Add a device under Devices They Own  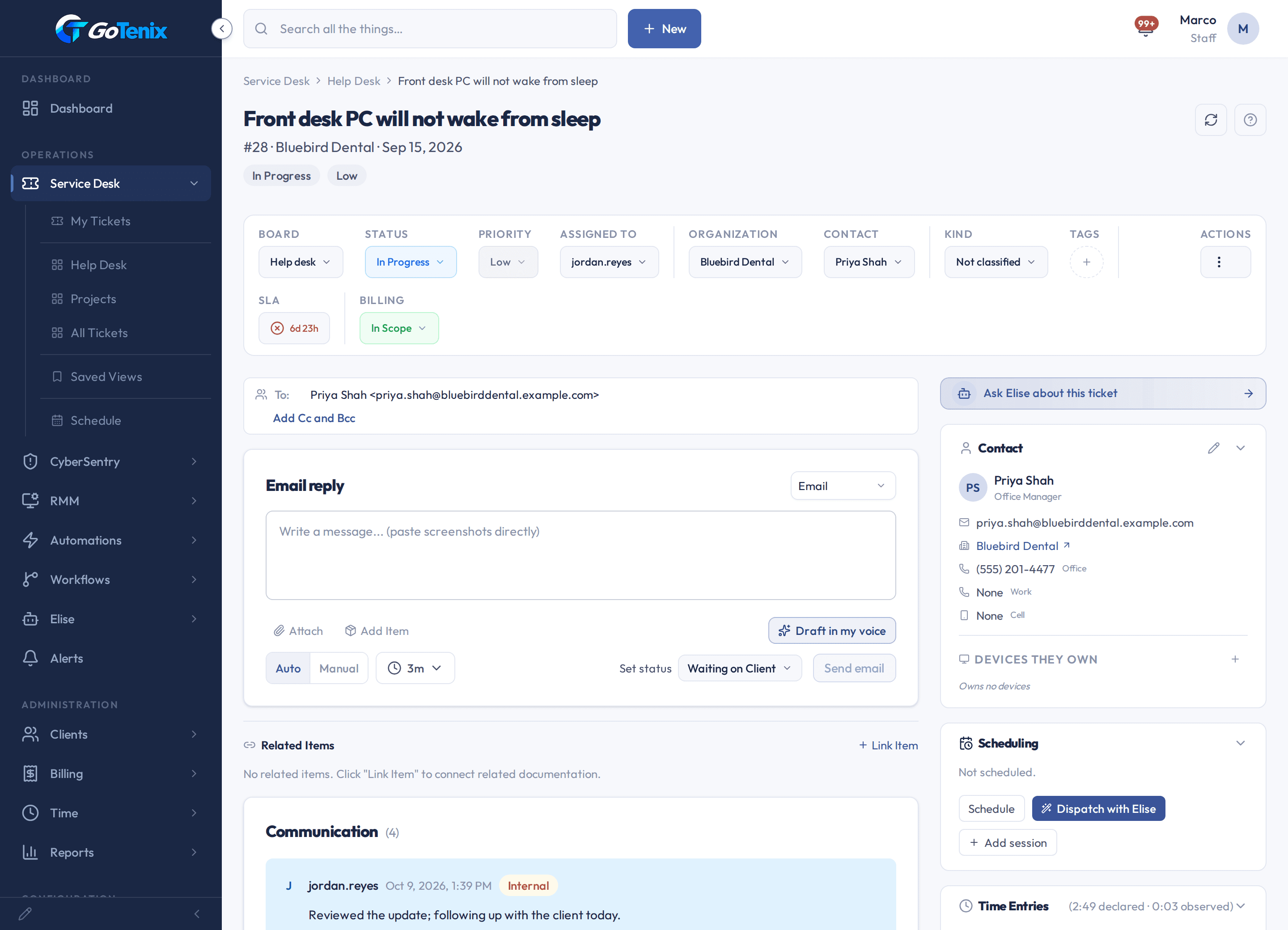click(x=1235, y=659)
